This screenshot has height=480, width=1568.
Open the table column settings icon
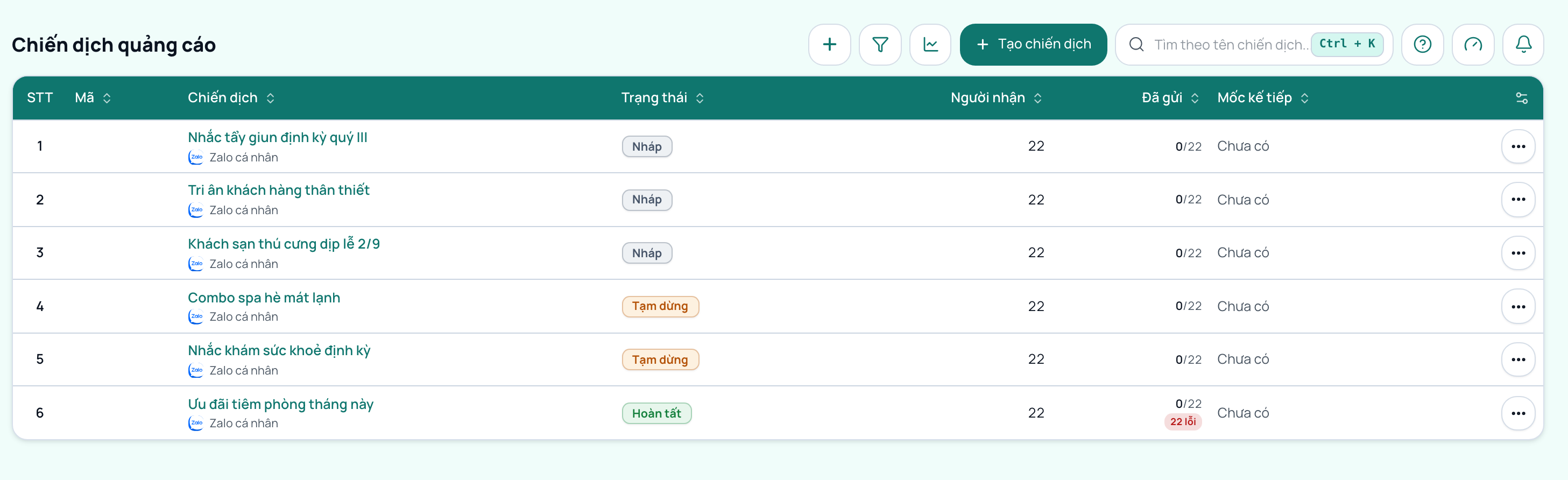(x=1521, y=98)
